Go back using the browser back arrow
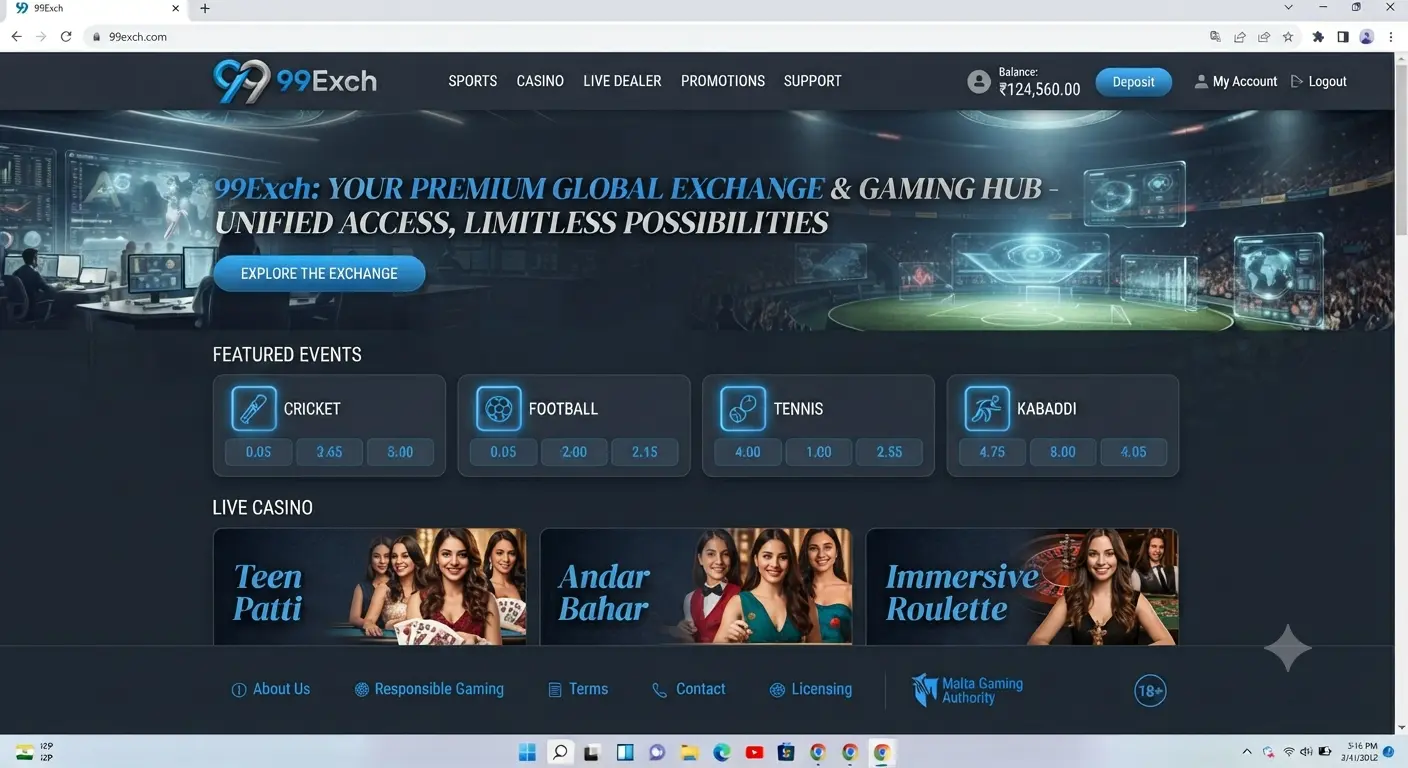 16,37
